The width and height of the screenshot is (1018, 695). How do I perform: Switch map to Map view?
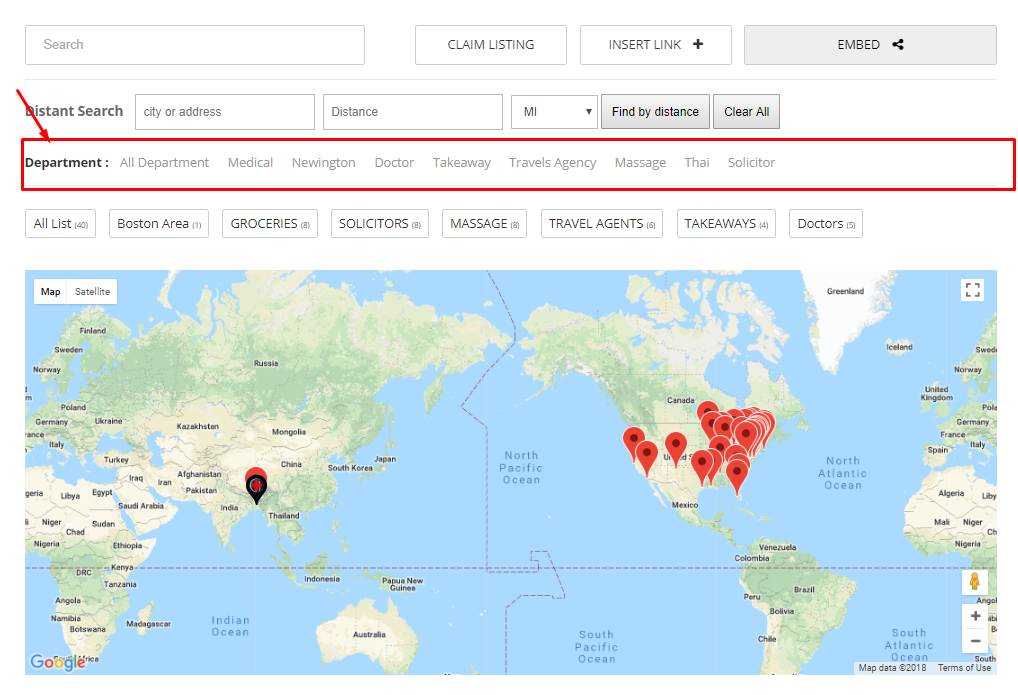(x=51, y=292)
